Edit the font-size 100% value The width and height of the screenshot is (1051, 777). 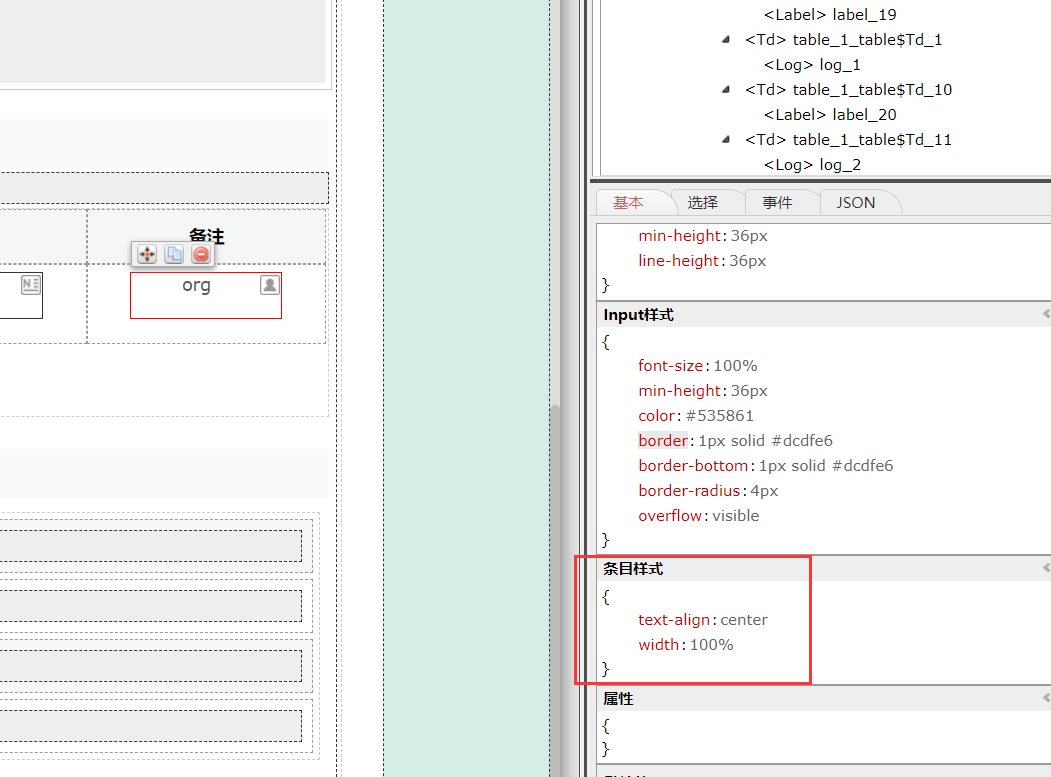coord(735,366)
